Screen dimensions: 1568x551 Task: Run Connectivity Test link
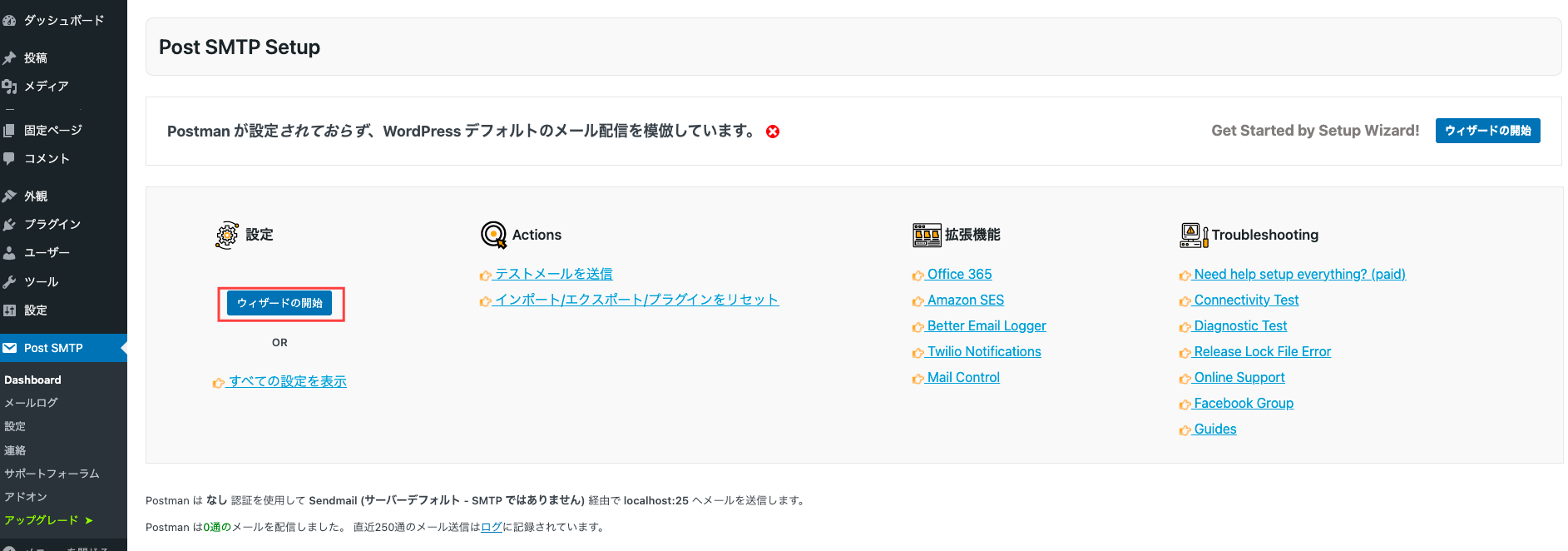(x=1246, y=300)
